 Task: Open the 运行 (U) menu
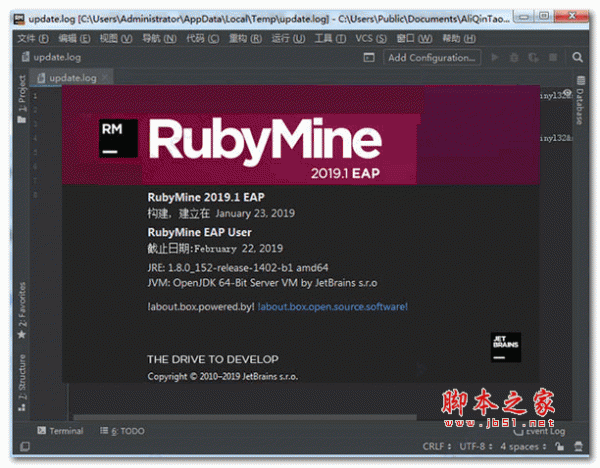coord(288,39)
